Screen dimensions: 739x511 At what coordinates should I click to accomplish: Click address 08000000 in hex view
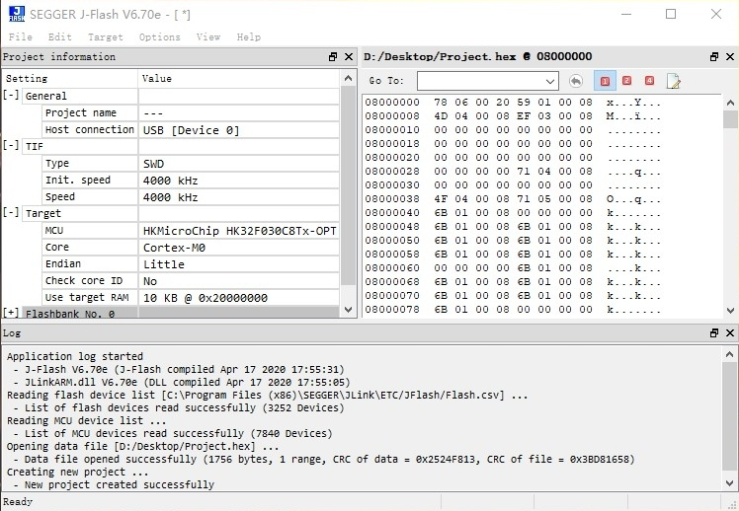click(x=392, y=102)
